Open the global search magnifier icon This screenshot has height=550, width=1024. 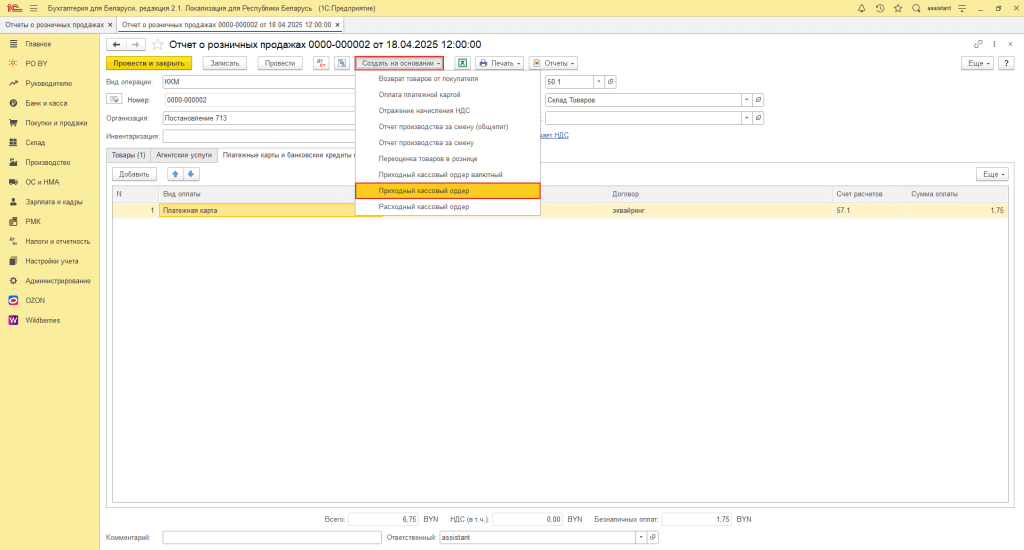click(916, 8)
